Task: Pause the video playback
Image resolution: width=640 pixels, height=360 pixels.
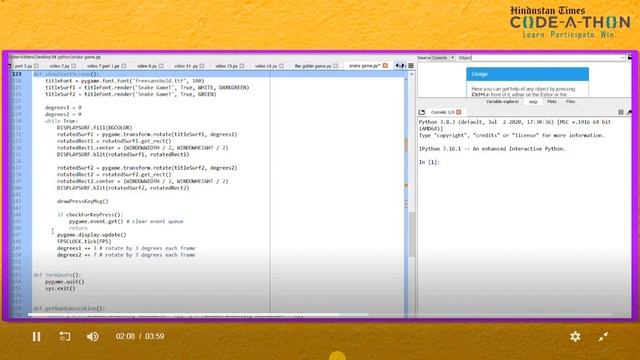Action: 36,336
